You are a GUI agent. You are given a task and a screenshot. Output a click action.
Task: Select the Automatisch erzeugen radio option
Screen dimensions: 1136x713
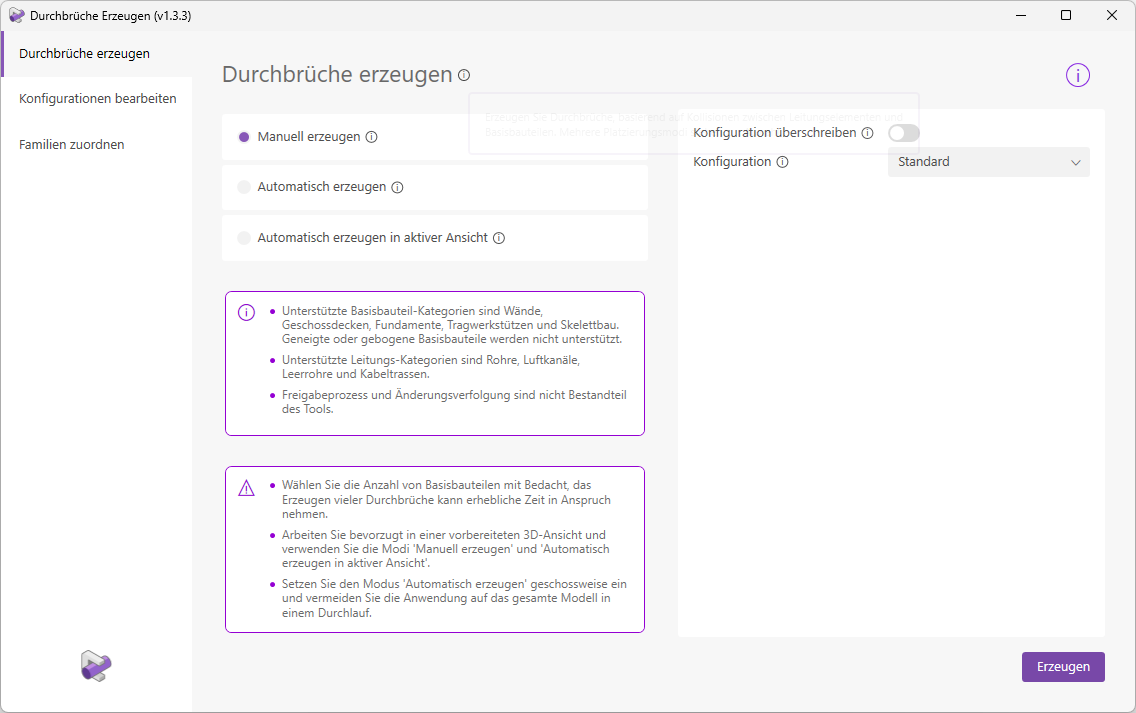point(244,187)
